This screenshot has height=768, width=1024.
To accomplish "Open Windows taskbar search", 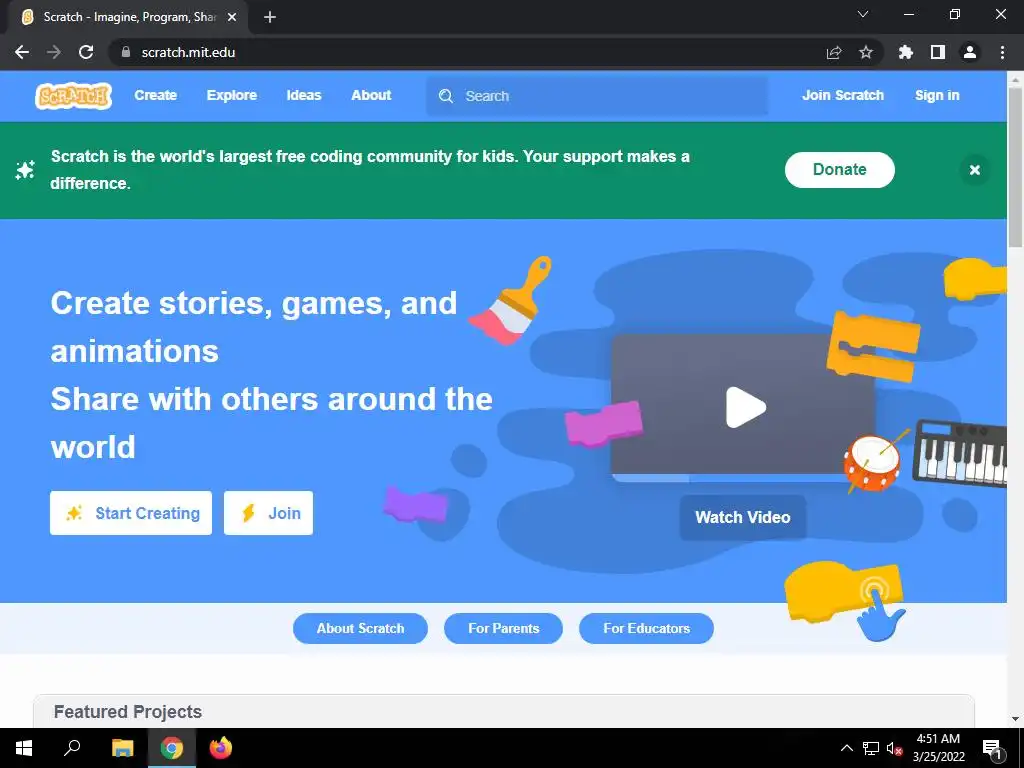I will [x=72, y=748].
